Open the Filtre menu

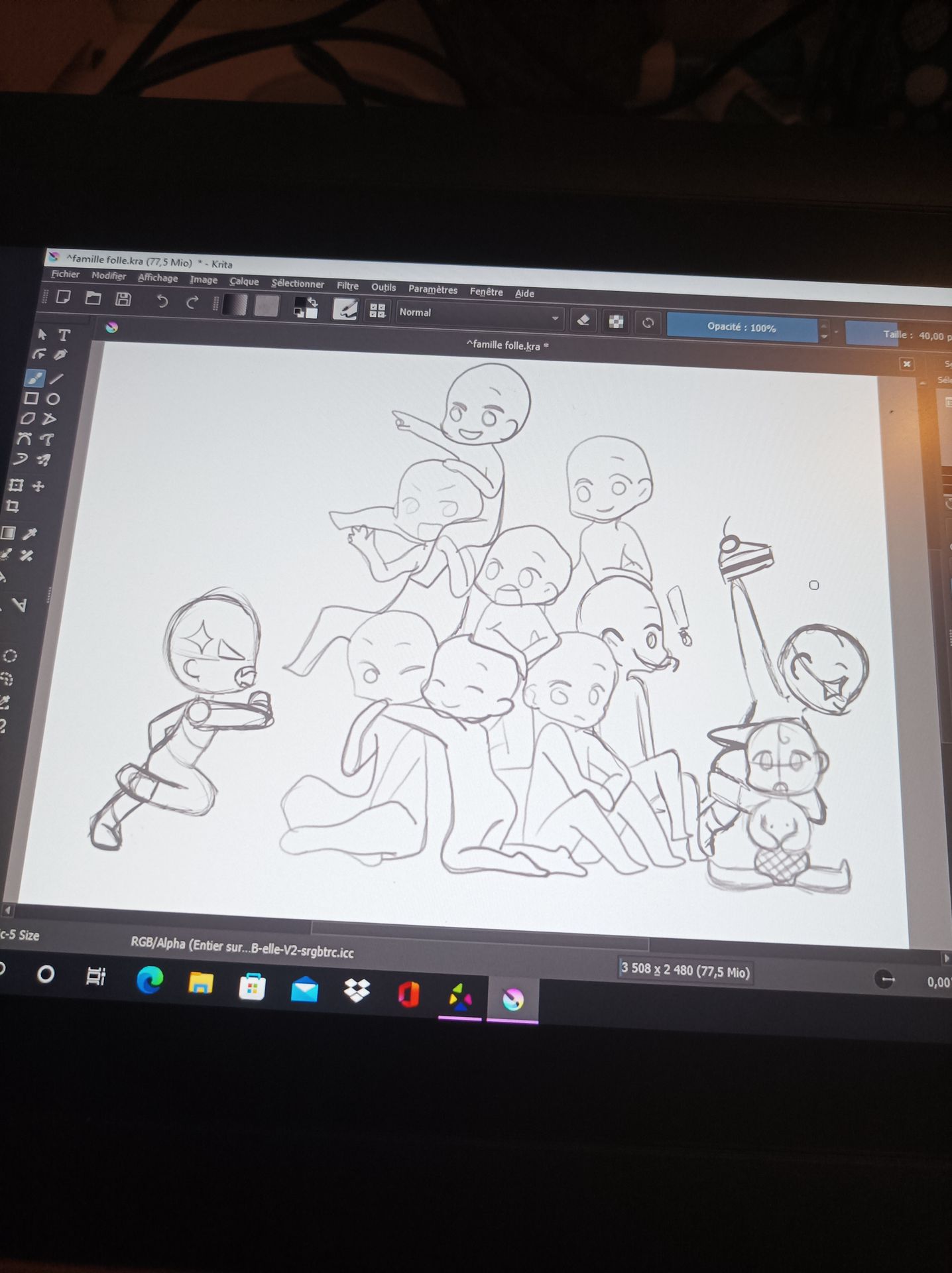[347, 286]
